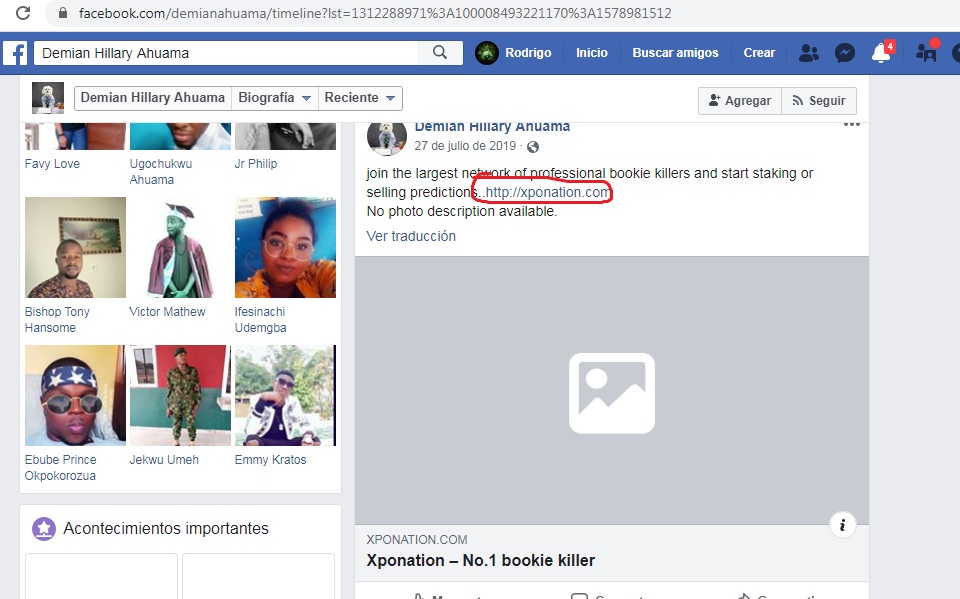Open Ugochukwu Ahuama friend name link
The image size is (960, 599).
pos(160,172)
